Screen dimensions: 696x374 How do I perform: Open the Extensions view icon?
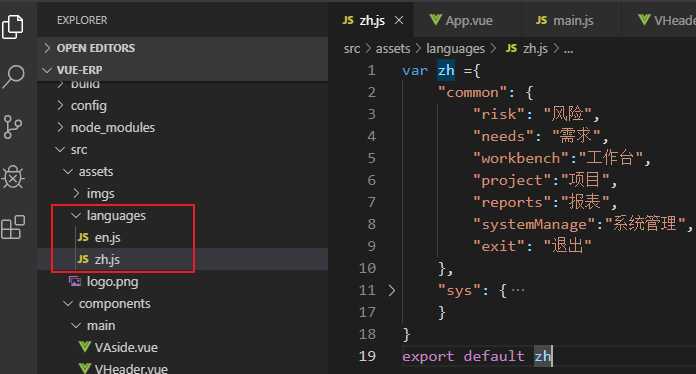pos(13,227)
